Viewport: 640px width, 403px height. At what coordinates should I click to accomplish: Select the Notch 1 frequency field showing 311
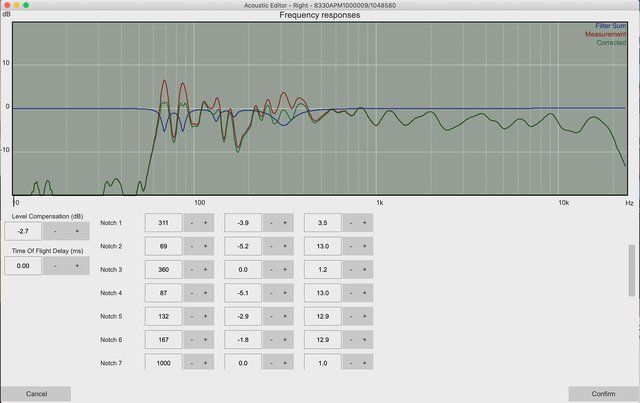(164, 222)
